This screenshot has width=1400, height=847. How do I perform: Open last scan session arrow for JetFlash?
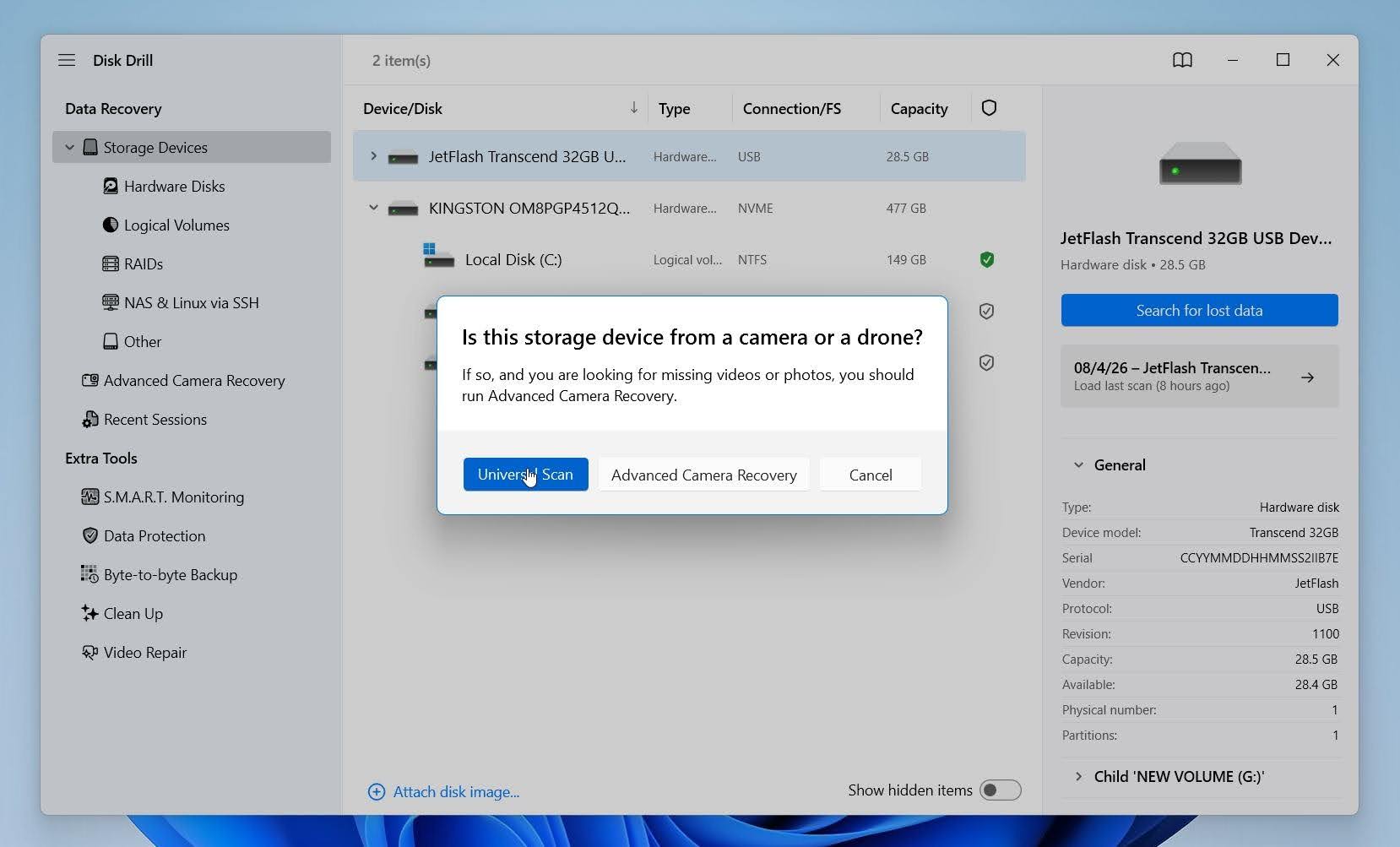tap(1307, 377)
